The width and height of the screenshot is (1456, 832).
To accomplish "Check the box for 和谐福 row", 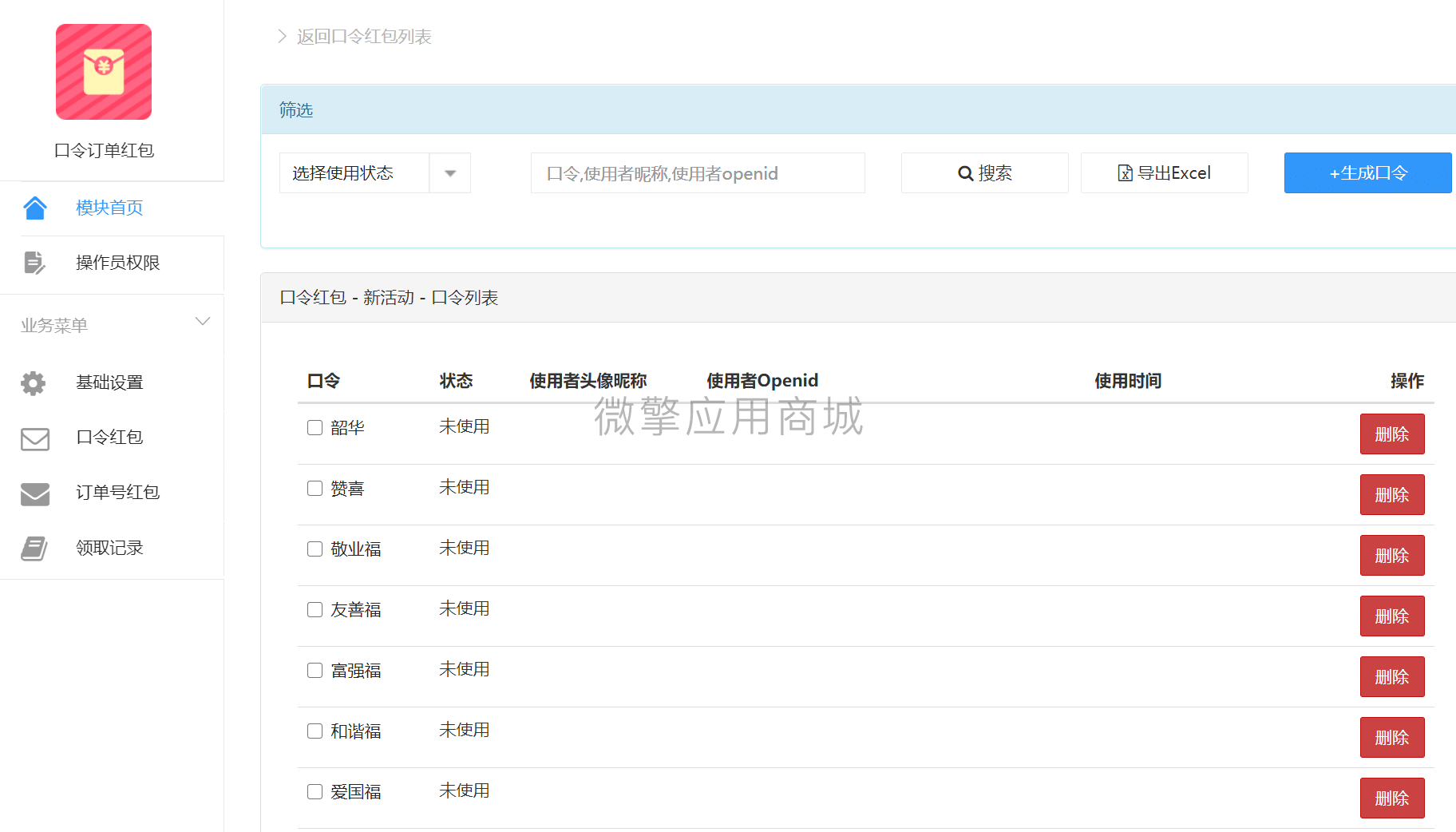I will point(315,731).
